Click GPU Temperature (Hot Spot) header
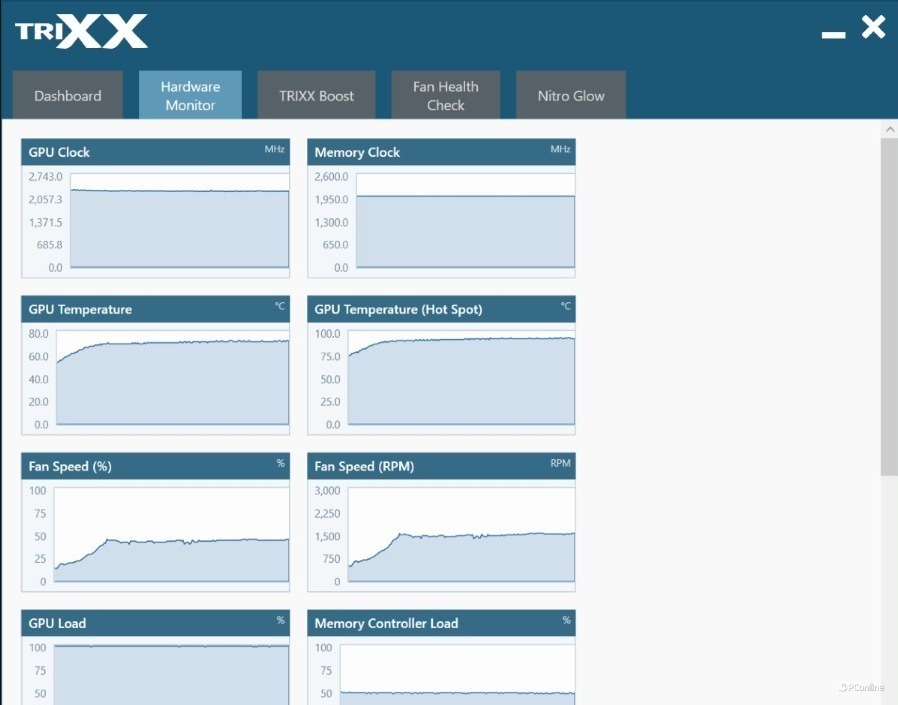 point(441,309)
